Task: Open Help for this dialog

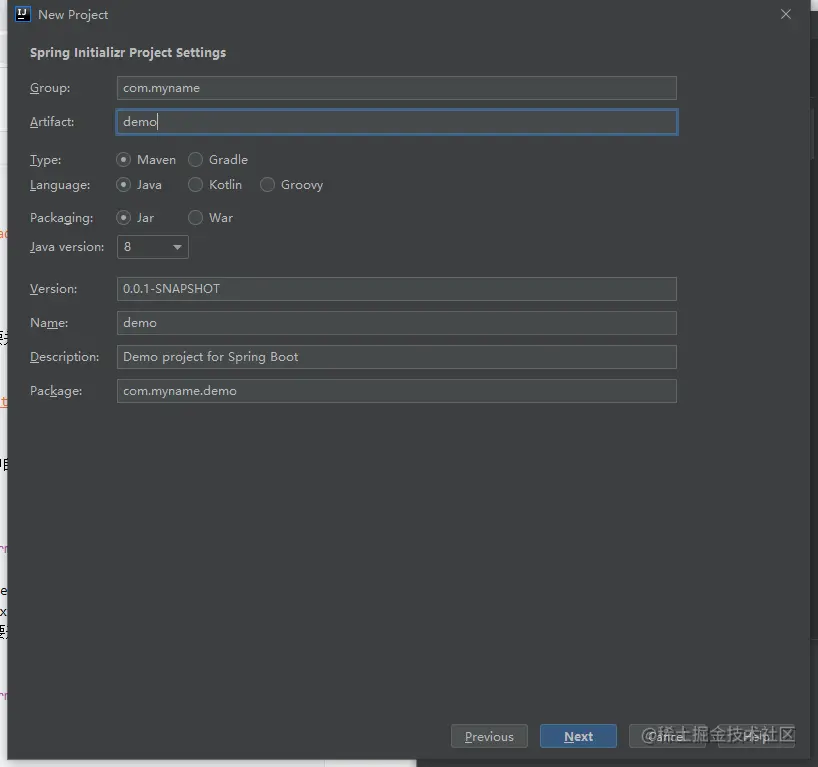Action: pyautogui.click(x=756, y=736)
